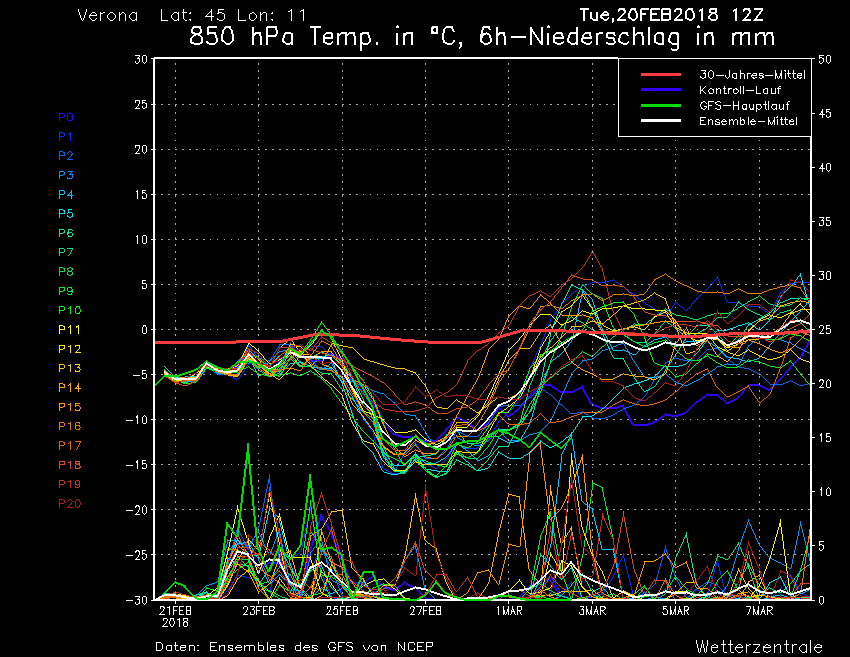This screenshot has width=850, height=657.
Task: Click the P1 ensemble member label
Action: coord(66,137)
